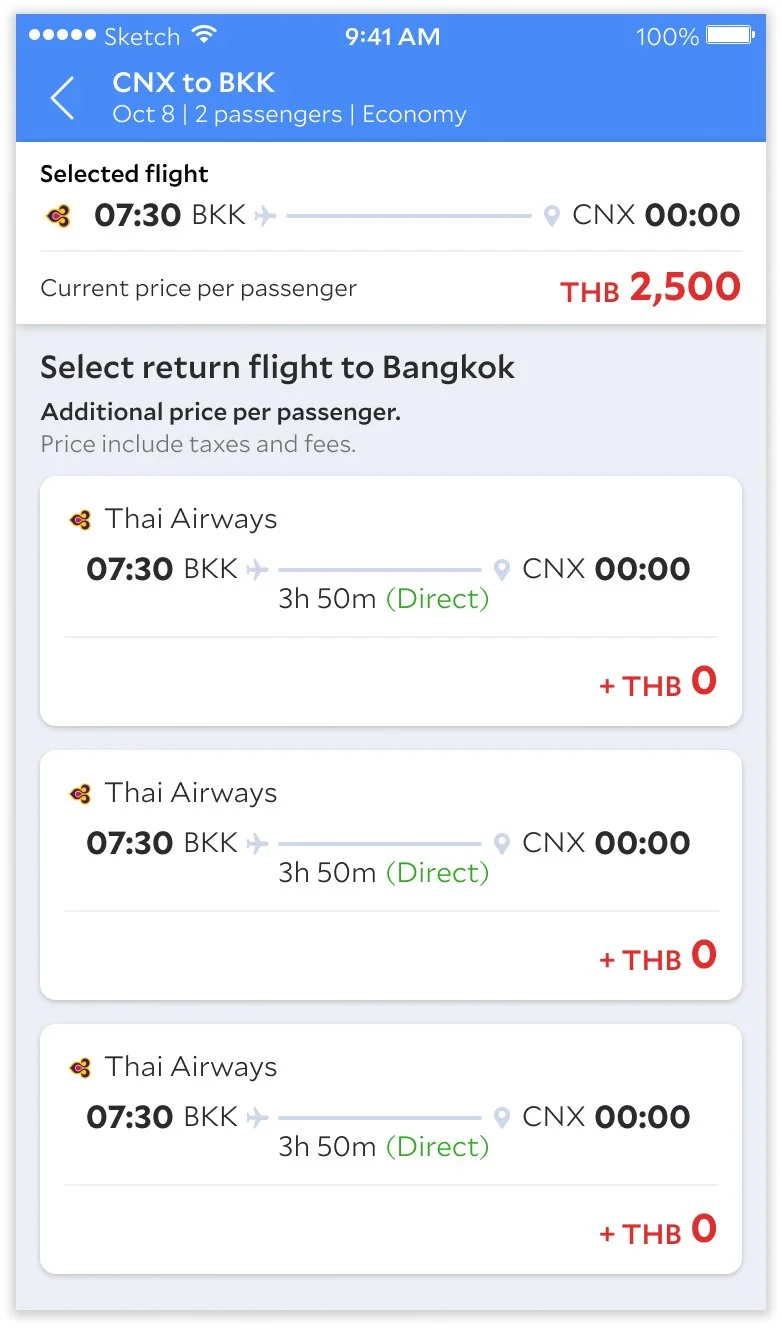Tap the battery icon in status bar
This screenshot has width=782, height=1328.
[730, 35]
